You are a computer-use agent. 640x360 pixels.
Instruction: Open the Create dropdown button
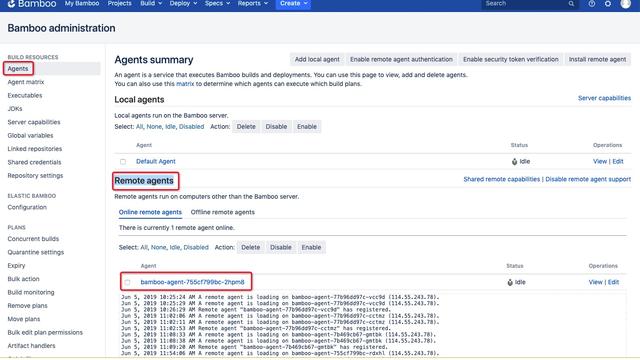coord(293,4)
